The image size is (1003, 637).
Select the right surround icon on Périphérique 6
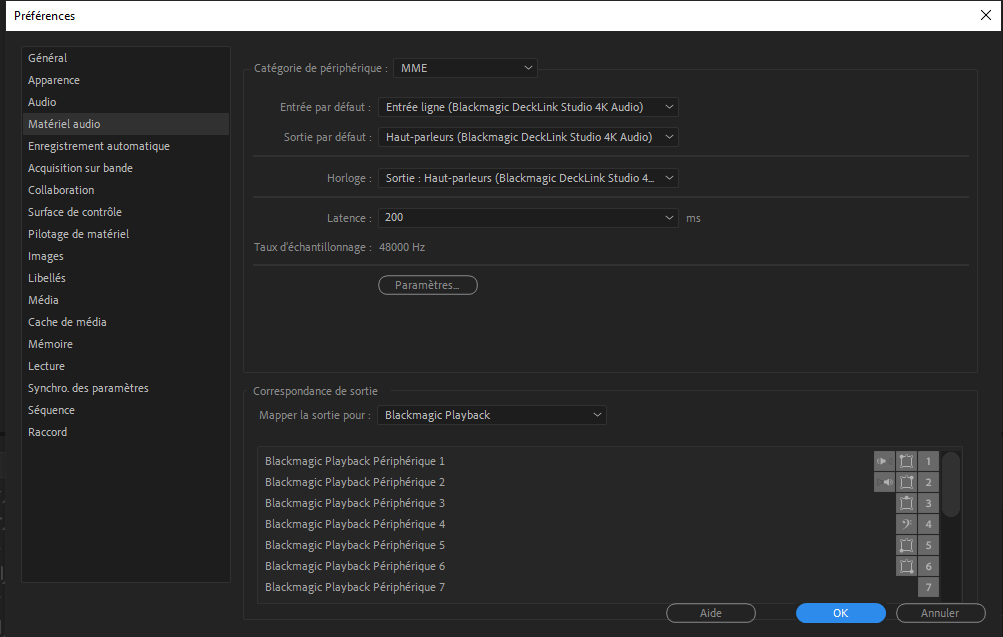(906, 566)
